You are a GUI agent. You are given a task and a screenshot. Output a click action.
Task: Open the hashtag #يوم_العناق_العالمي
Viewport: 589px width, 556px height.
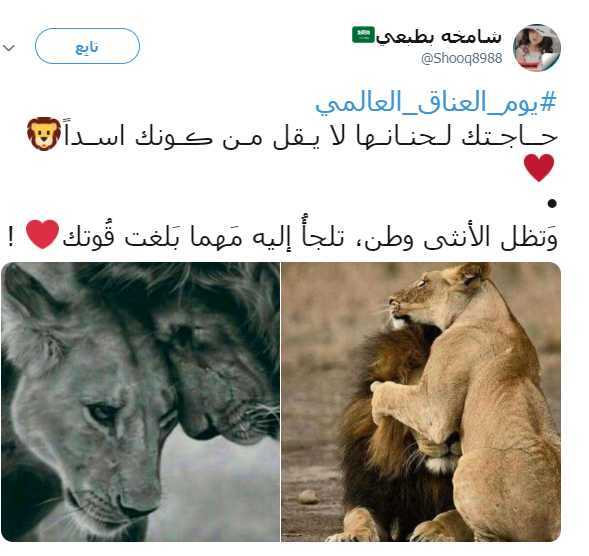point(436,102)
